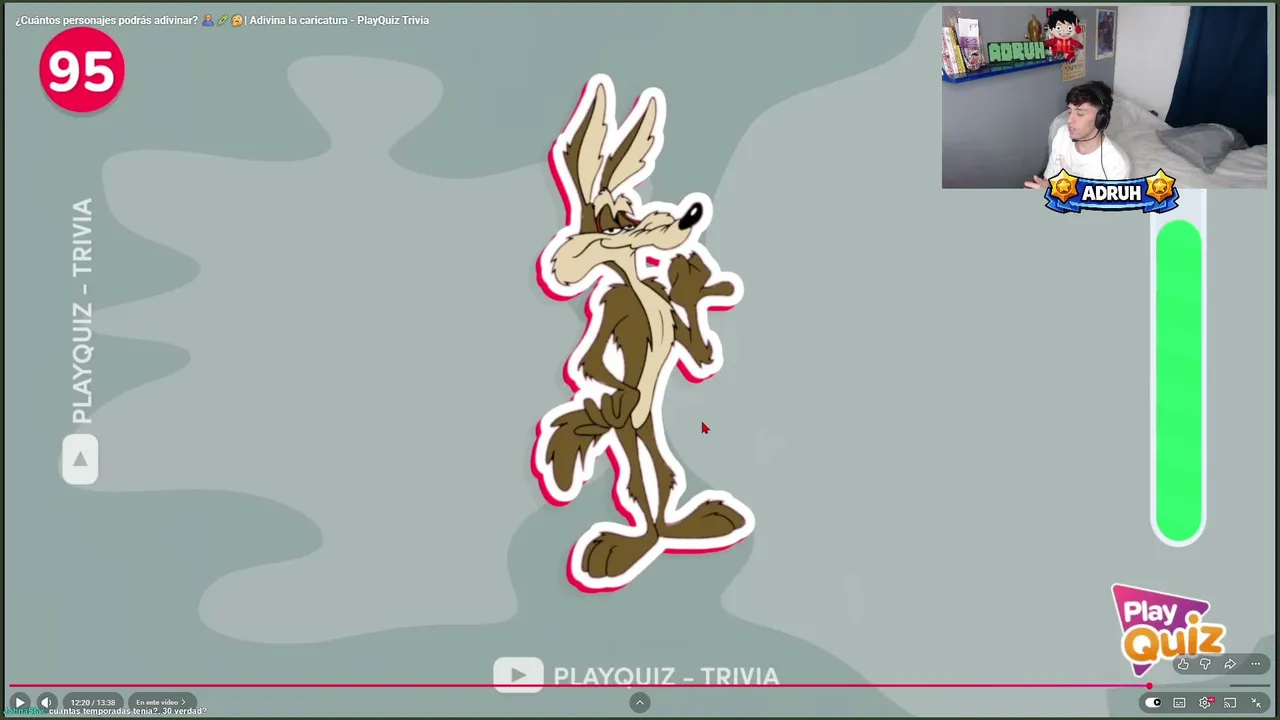The width and height of the screenshot is (1280, 720).
Task: Exit full screen mode
Action: click(x=1257, y=703)
